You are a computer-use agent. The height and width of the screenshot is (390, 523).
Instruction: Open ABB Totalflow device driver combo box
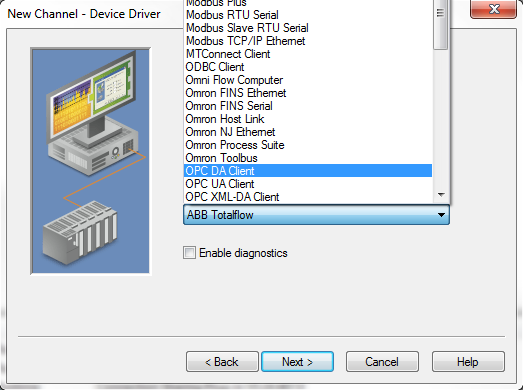pos(316,215)
